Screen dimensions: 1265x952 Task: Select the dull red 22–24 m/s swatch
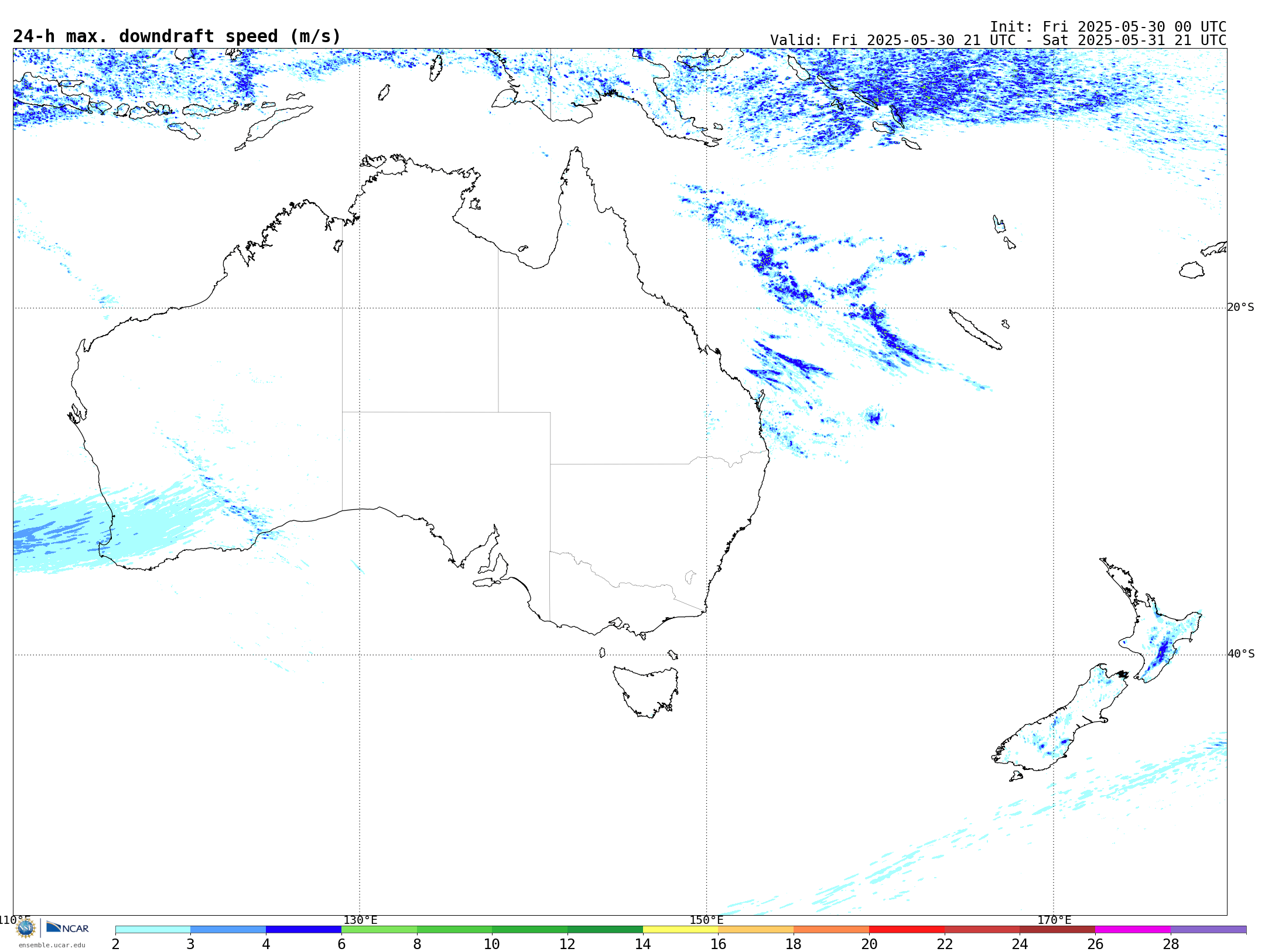pyautogui.click(x=982, y=930)
